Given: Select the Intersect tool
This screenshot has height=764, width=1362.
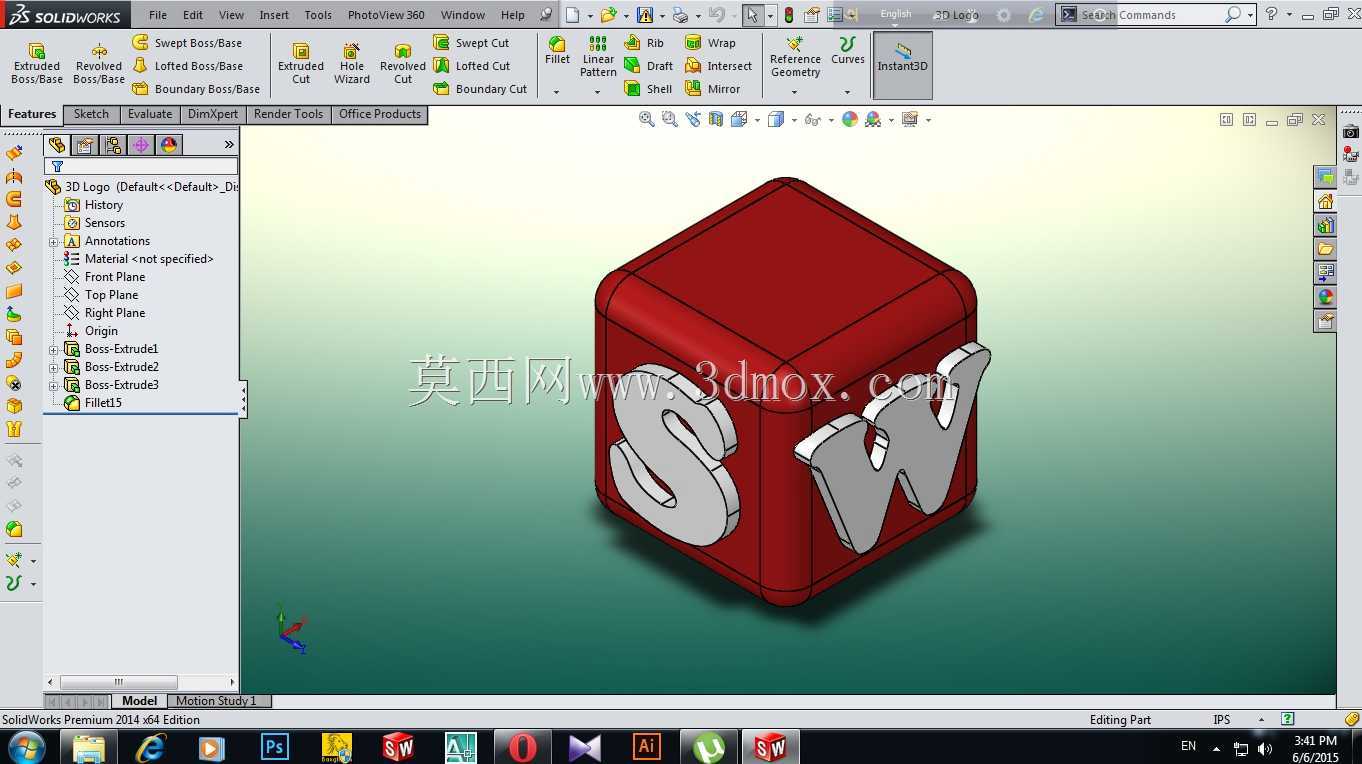Looking at the screenshot, I should pos(718,66).
